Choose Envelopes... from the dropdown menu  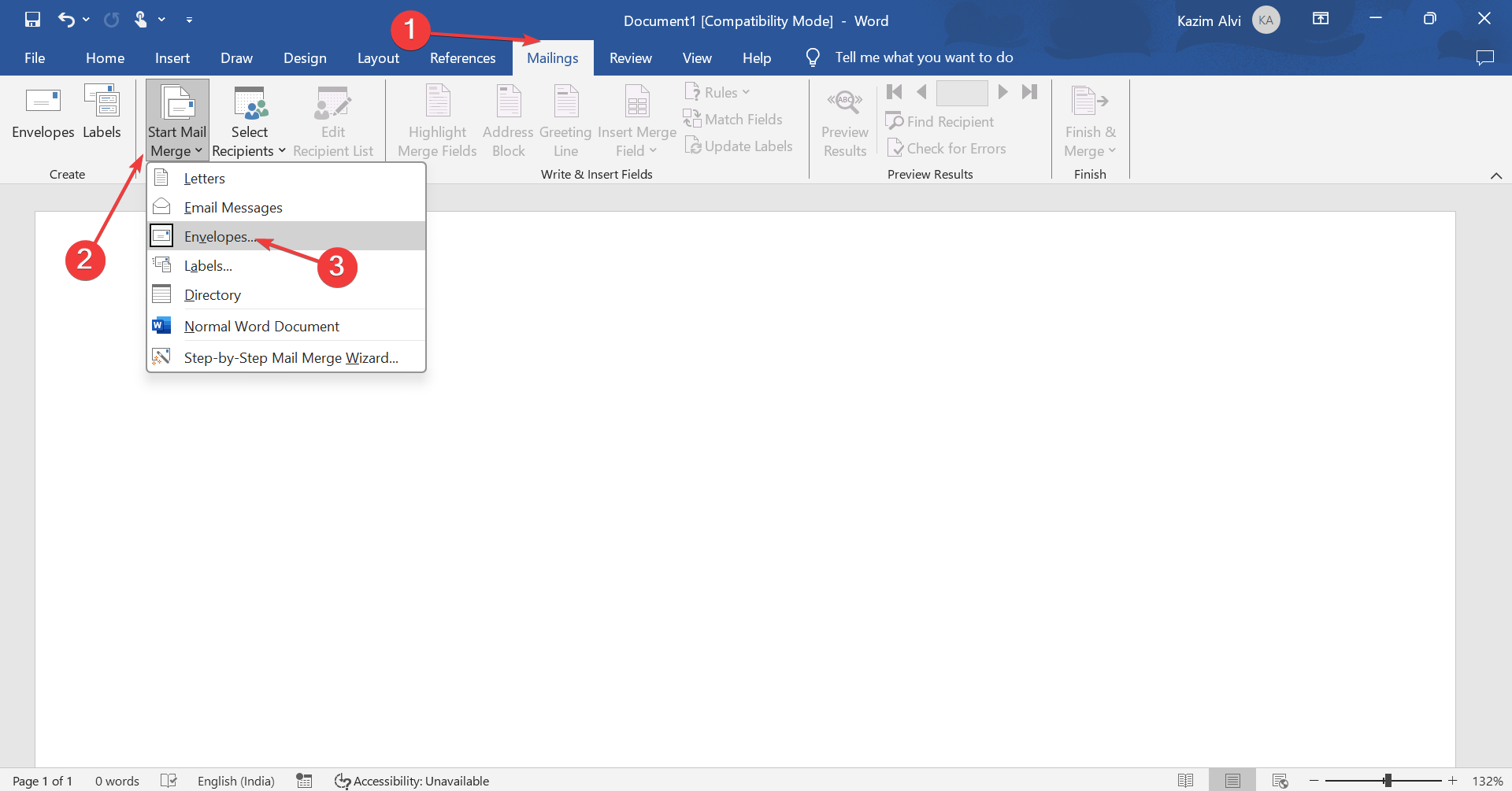click(286, 236)
